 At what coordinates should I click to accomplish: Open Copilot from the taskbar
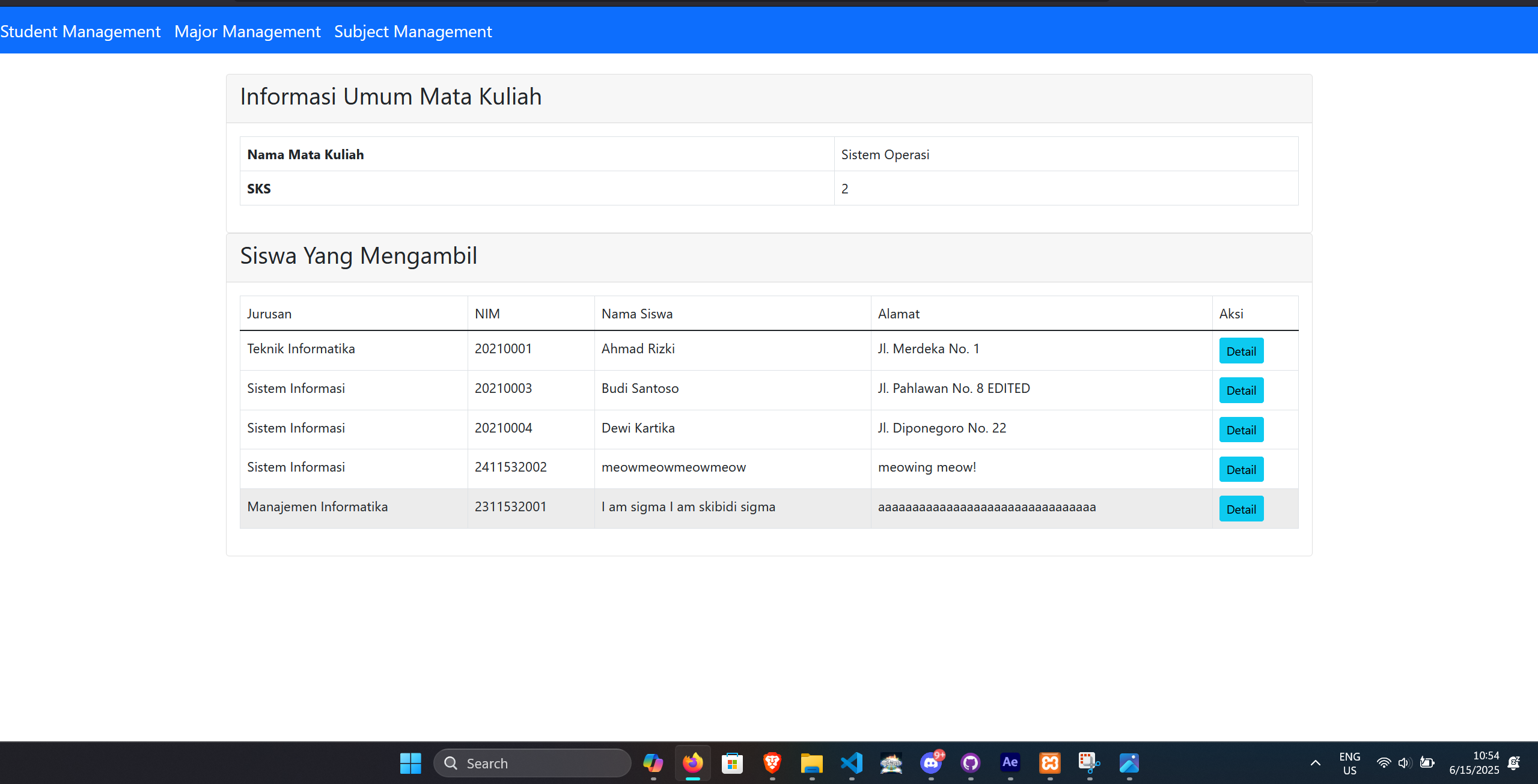pyautogui.click(x=653, y=763)
